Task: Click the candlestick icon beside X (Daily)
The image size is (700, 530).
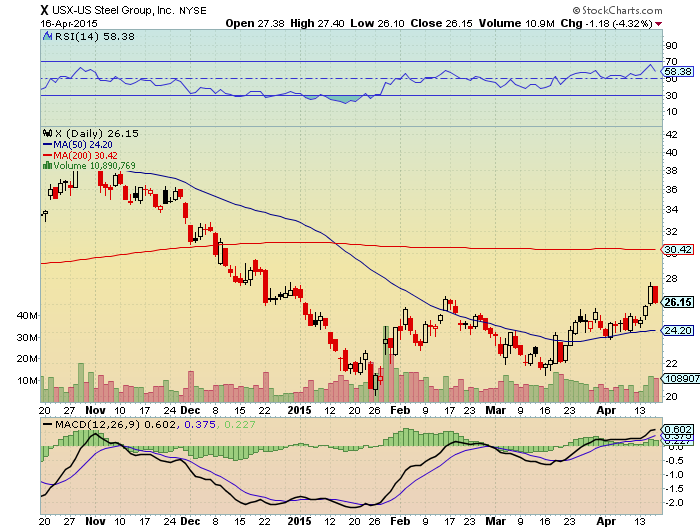Action: click(x=47, y=133)
